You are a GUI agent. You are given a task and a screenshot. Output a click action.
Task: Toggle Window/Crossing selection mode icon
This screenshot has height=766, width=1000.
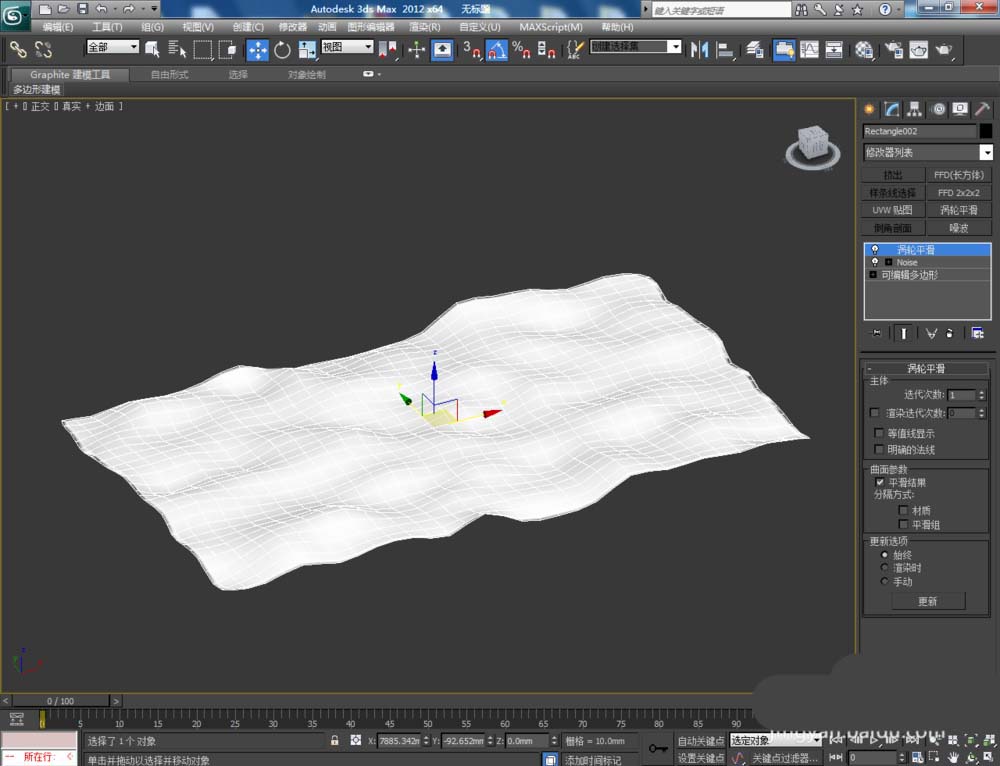tap(227, 49)
